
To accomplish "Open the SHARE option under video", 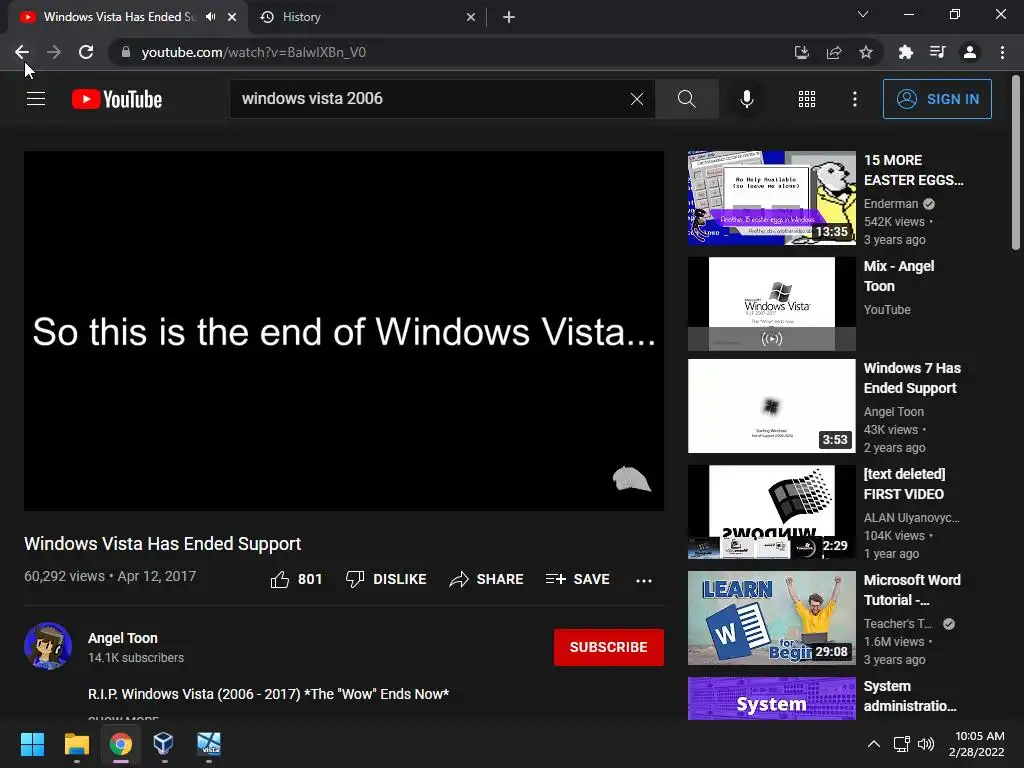I will 486,579.
